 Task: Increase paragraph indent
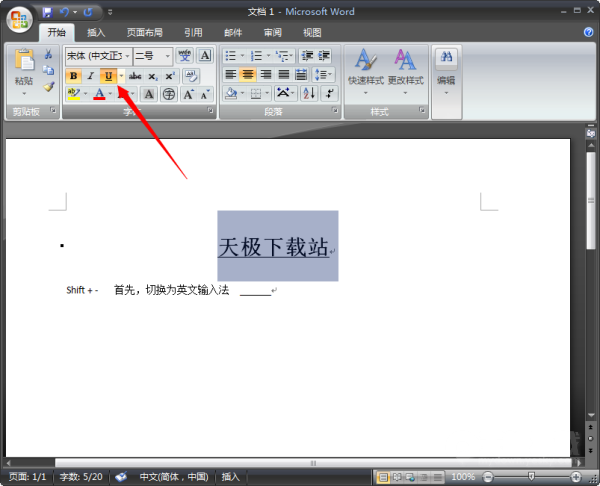tap(324, 56)
